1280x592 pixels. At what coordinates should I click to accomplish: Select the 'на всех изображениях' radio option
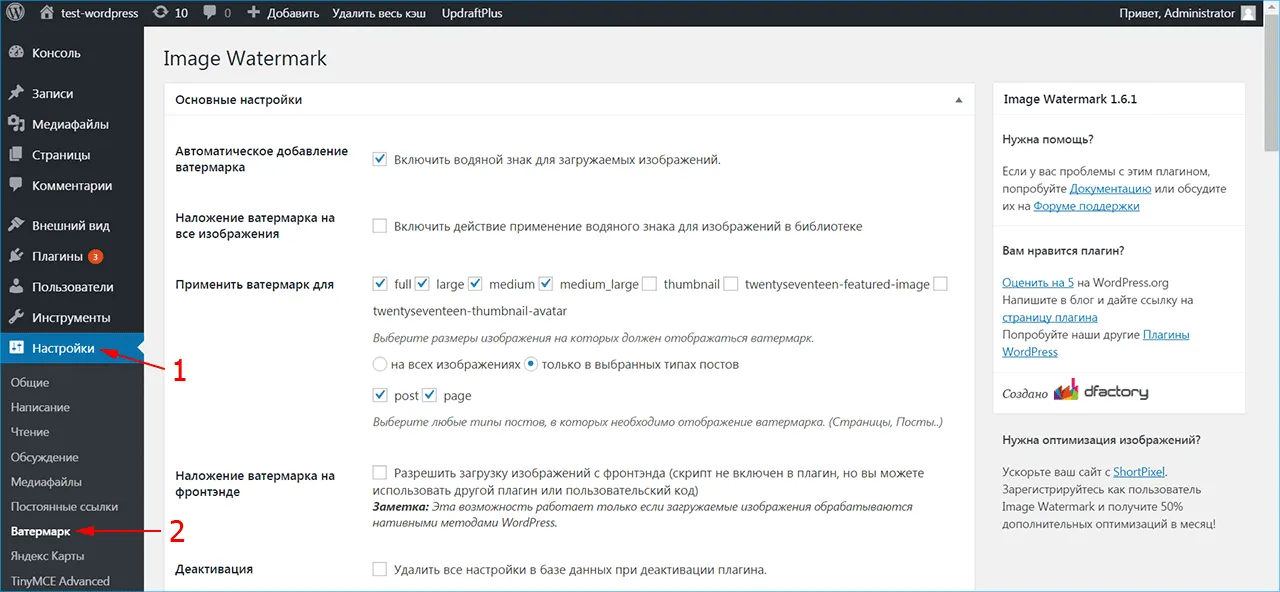click(380, 365)
